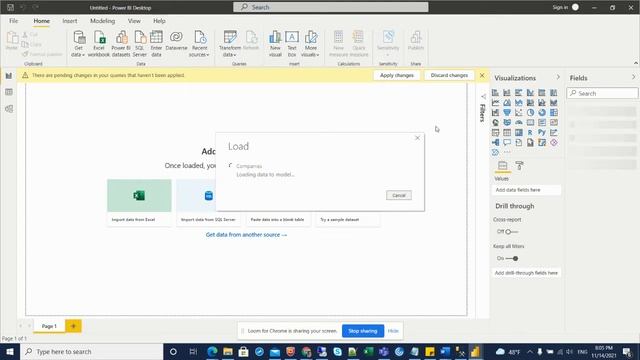Click Import data from Excel card

tap(139, 202)
